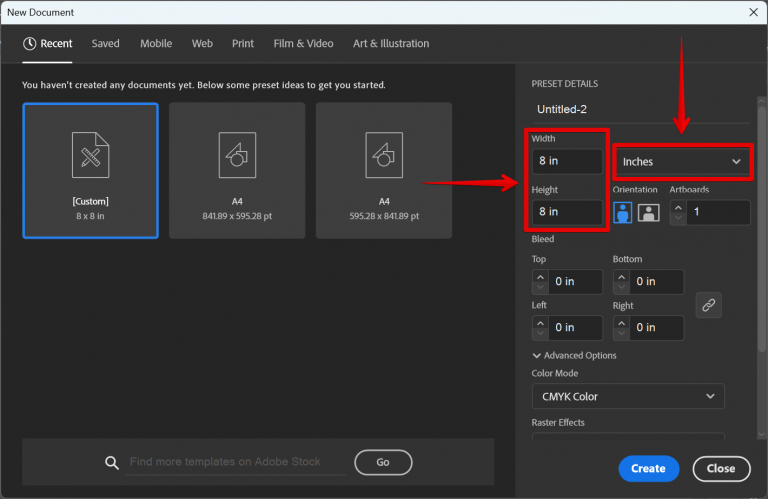
Task: Open the CMYK Color mode dropdown
Action: [x=627, y=397]
